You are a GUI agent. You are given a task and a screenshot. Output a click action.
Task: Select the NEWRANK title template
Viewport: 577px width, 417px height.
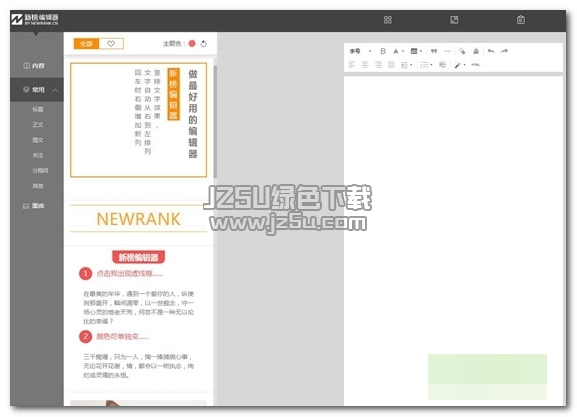click(x=138, y=219)
